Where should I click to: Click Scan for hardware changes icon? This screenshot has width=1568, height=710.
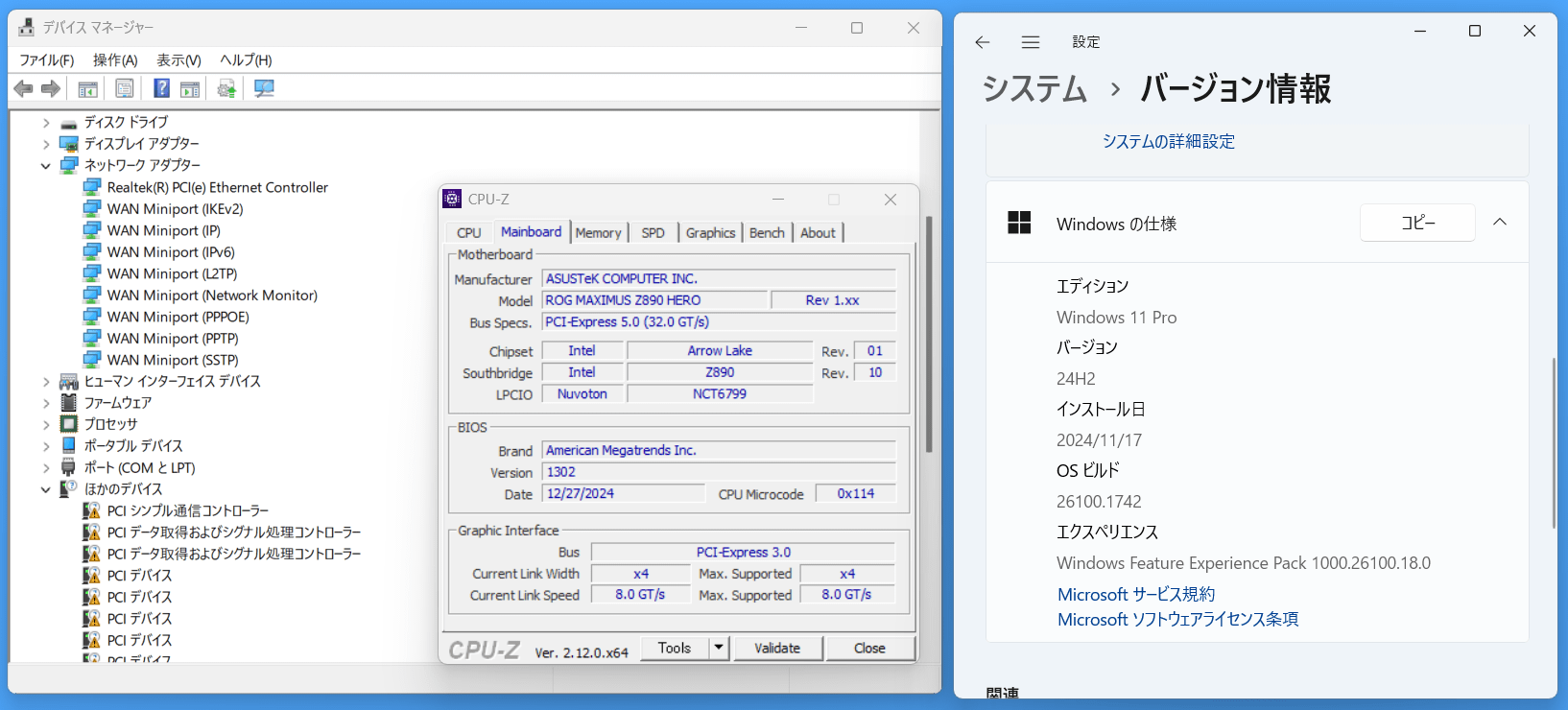click(x=264, y=89)
